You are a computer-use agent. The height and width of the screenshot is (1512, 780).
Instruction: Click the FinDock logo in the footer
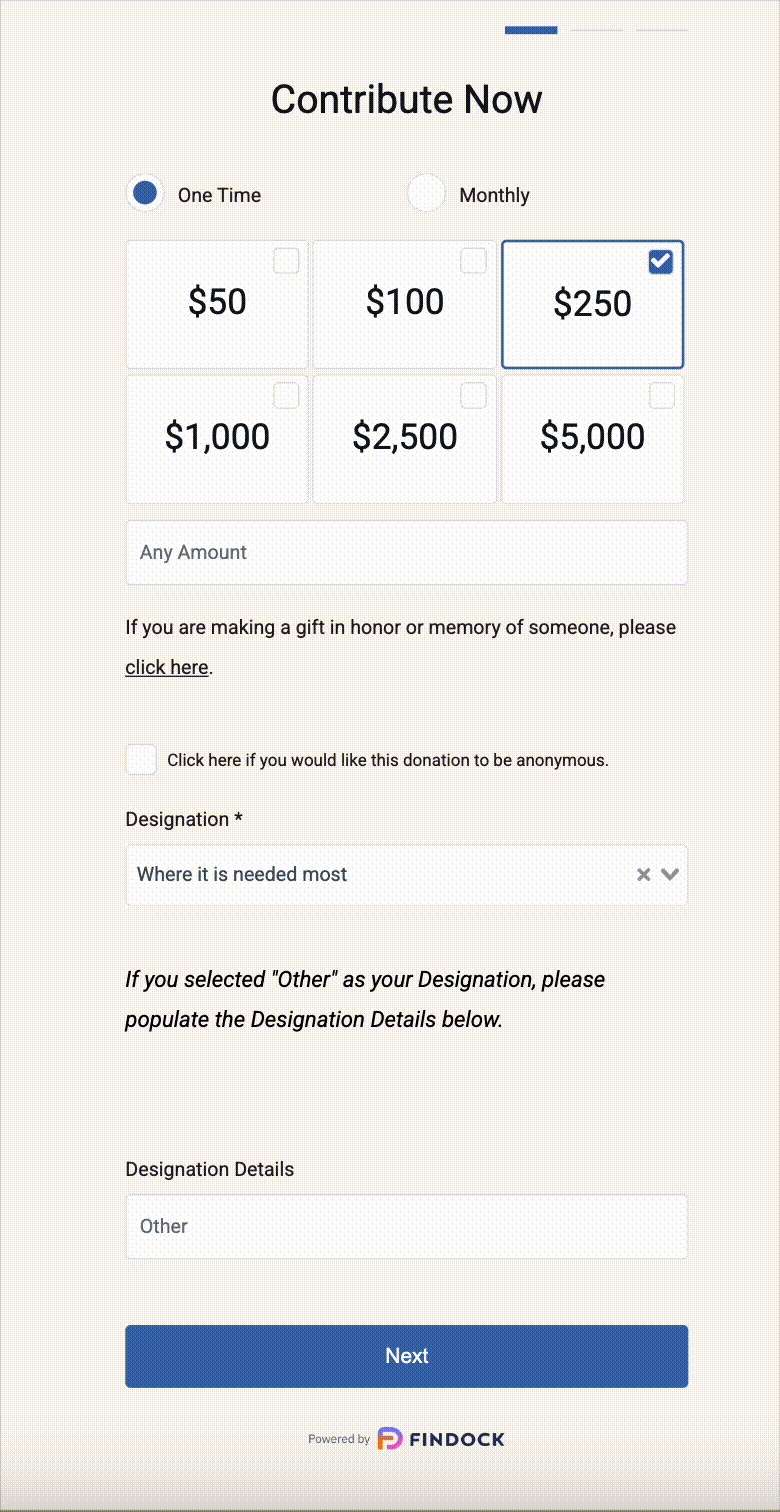[441, 1439]
